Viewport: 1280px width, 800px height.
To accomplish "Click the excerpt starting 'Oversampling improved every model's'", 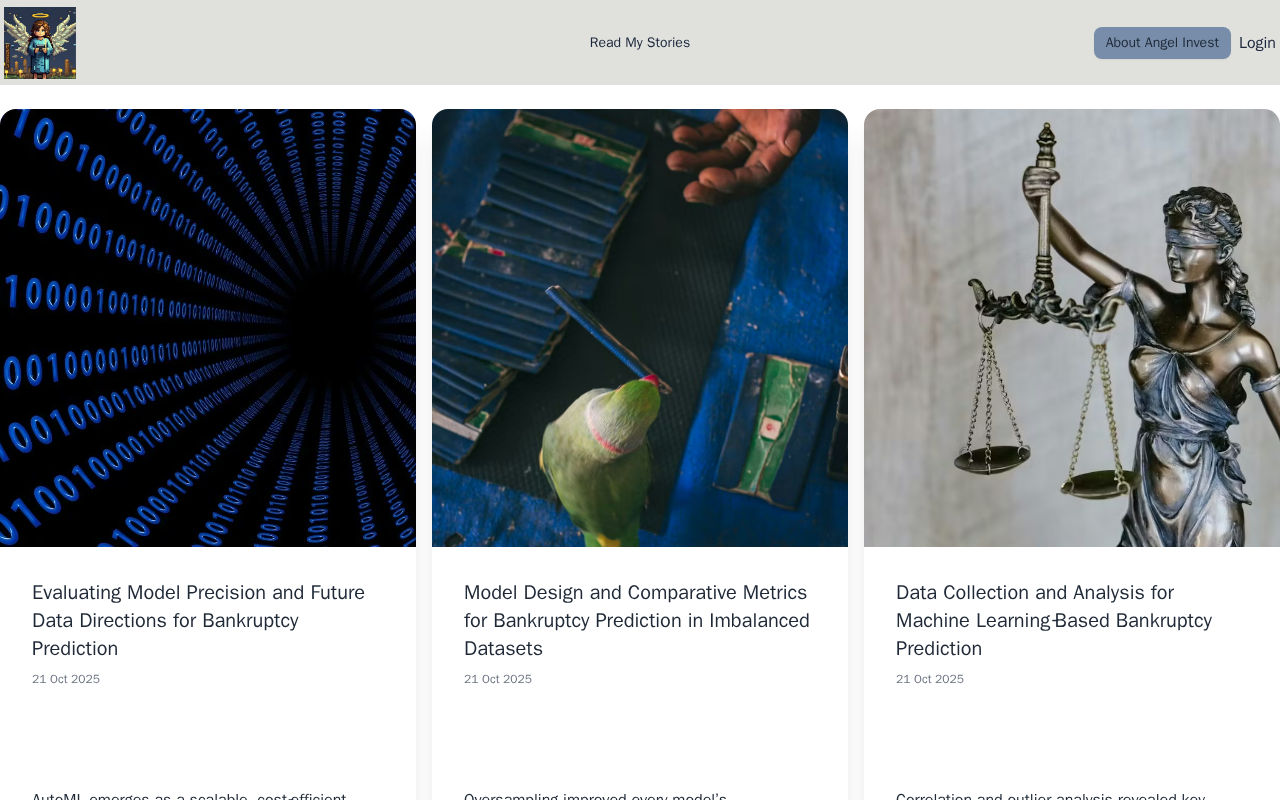I will (596, 795).
